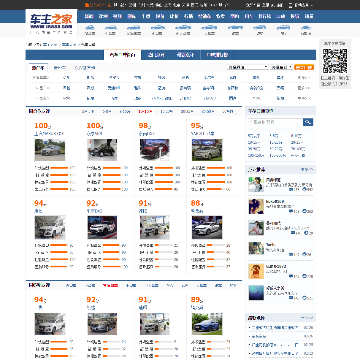
Task: Click the more link in the sidebar users section header
Action: [x=307, y=170]
